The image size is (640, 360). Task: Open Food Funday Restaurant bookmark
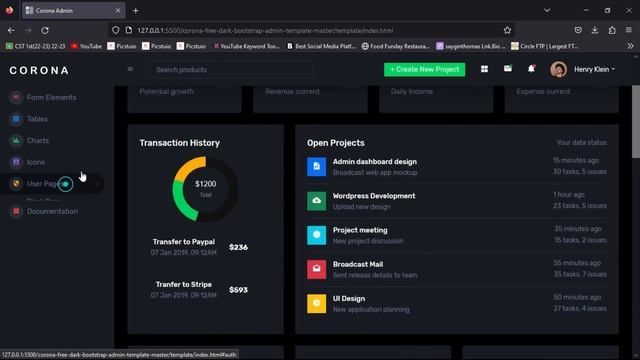tap(396, 46)
